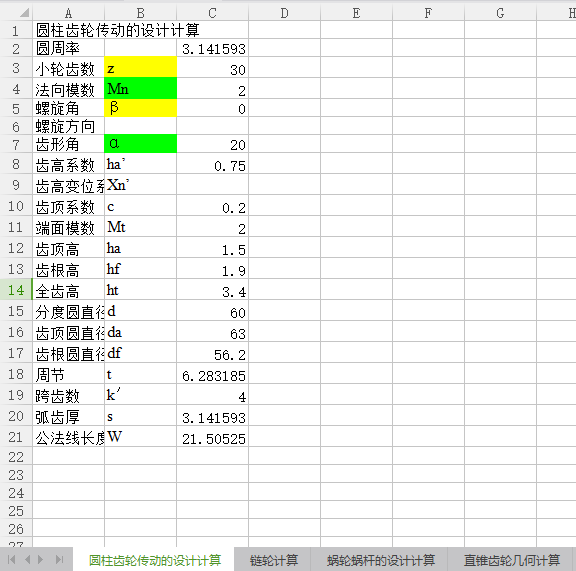Select cell 端面模数
The image size is (576, 571).
[68, 226]
